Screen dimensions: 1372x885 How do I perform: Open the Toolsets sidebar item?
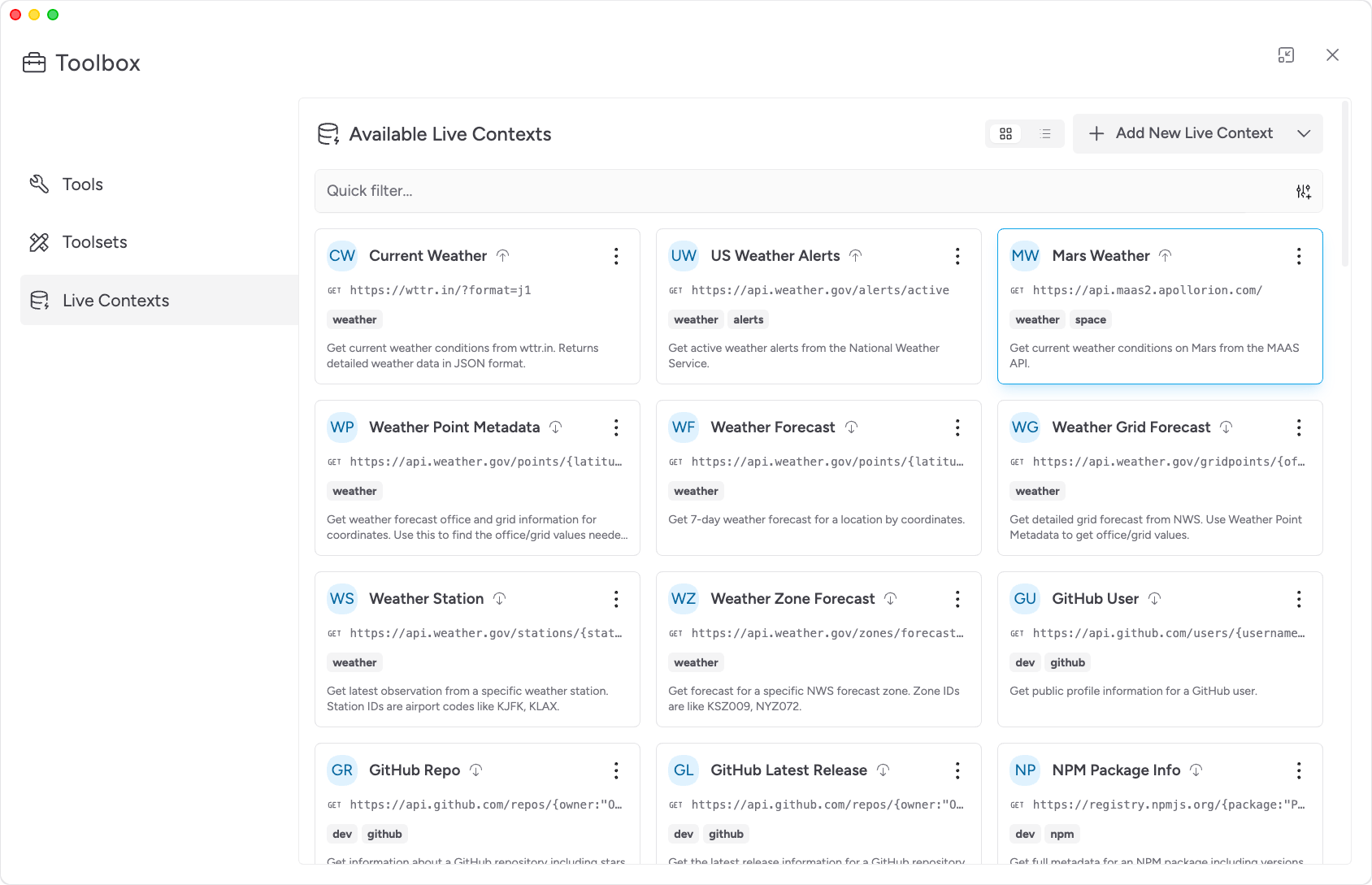tap(94, 242)
